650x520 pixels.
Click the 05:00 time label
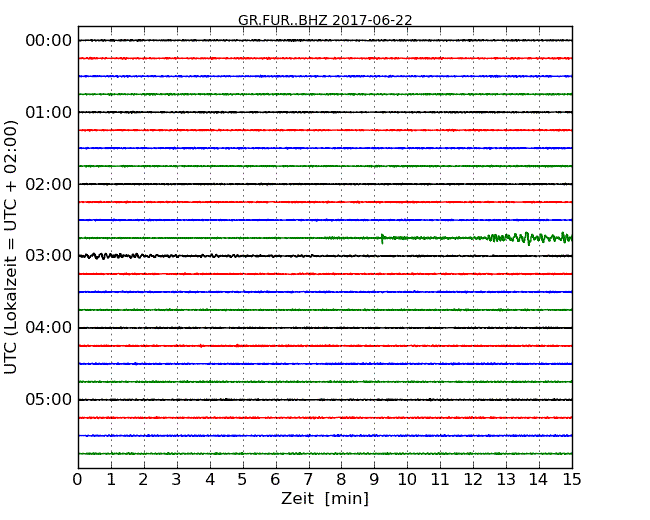coord(49,399)
